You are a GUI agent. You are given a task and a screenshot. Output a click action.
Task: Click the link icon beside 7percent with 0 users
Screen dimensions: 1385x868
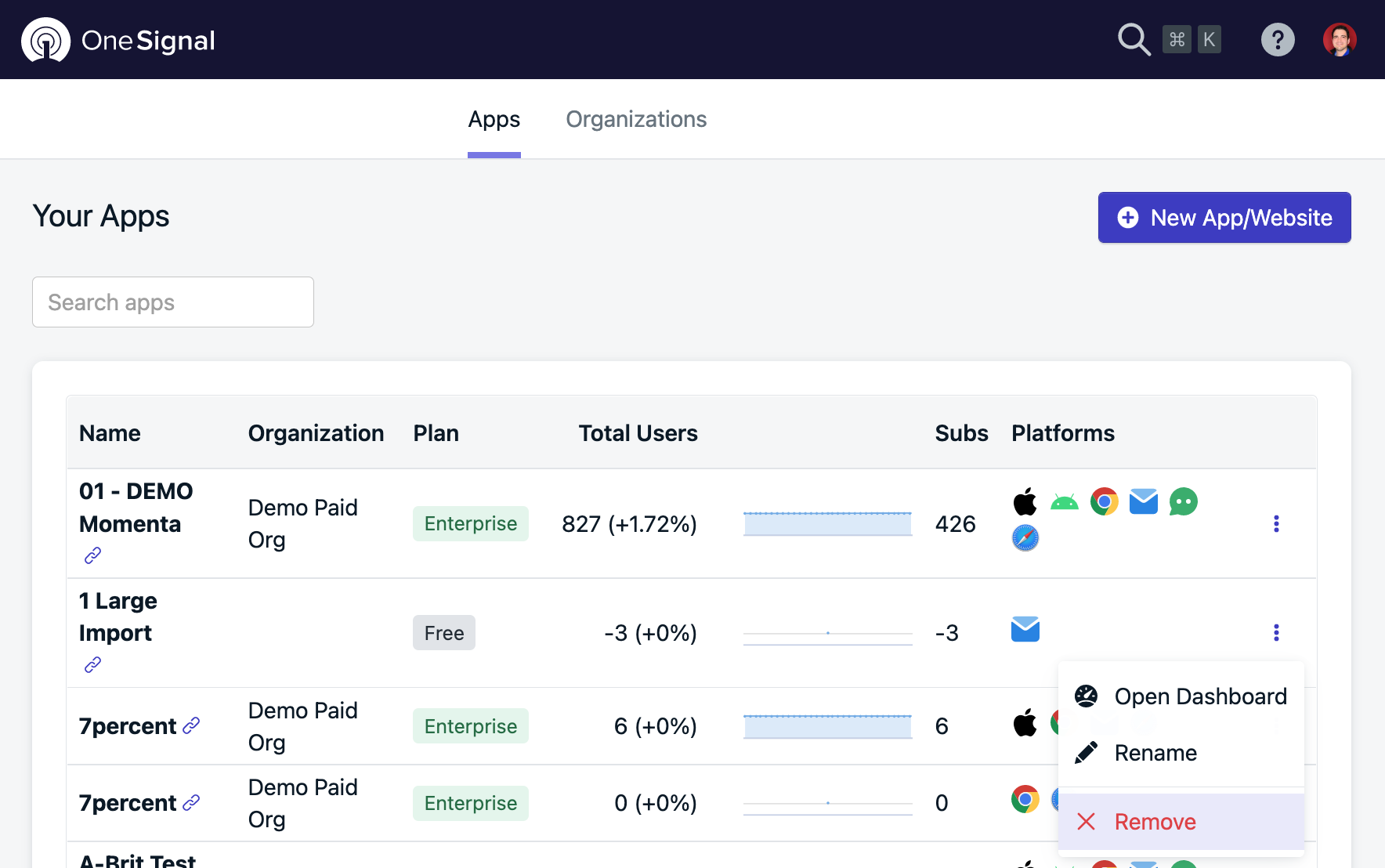(x=191, y=802)
